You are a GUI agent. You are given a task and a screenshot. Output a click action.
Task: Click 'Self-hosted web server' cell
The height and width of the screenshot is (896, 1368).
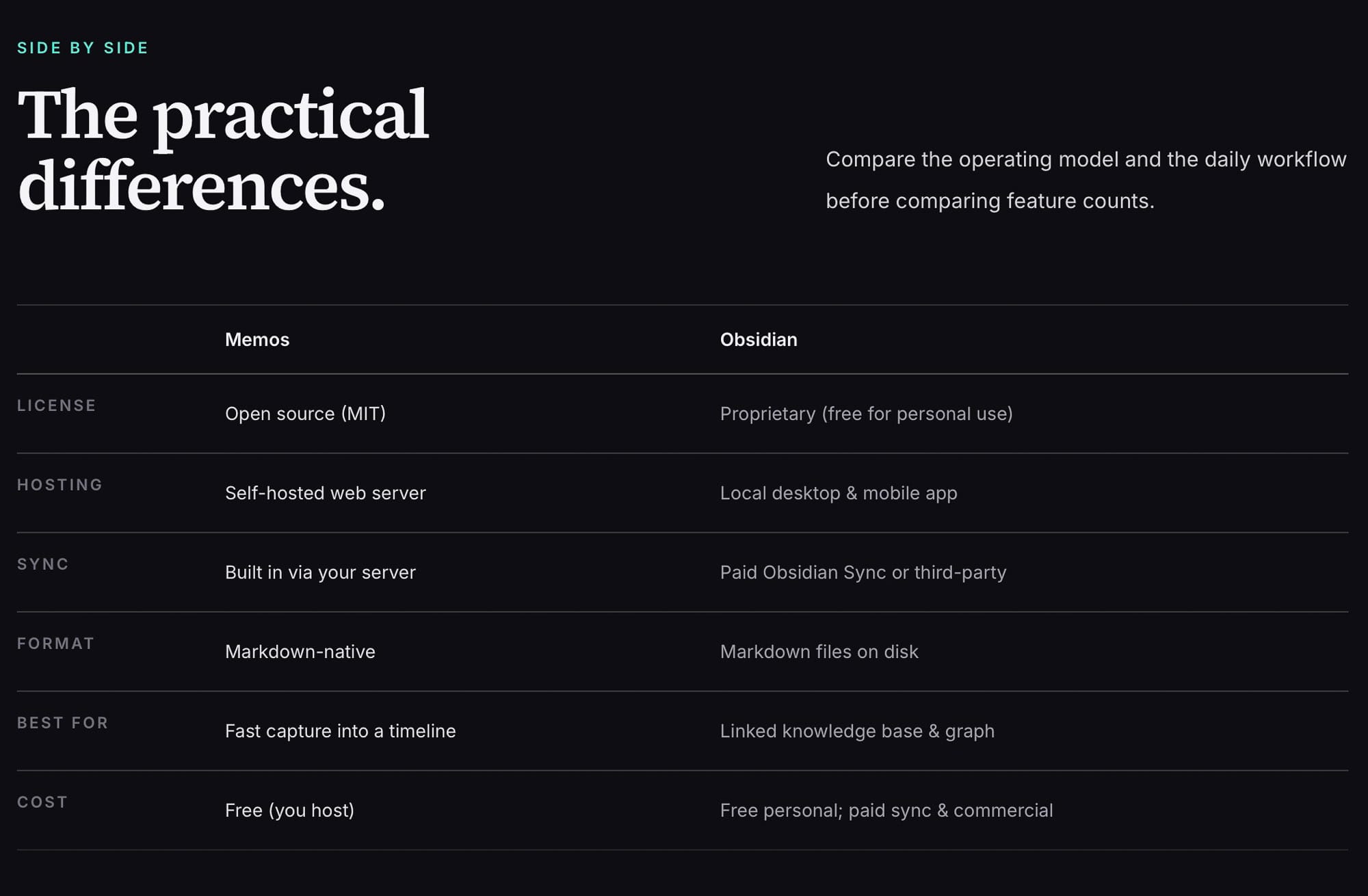(326, 493)
